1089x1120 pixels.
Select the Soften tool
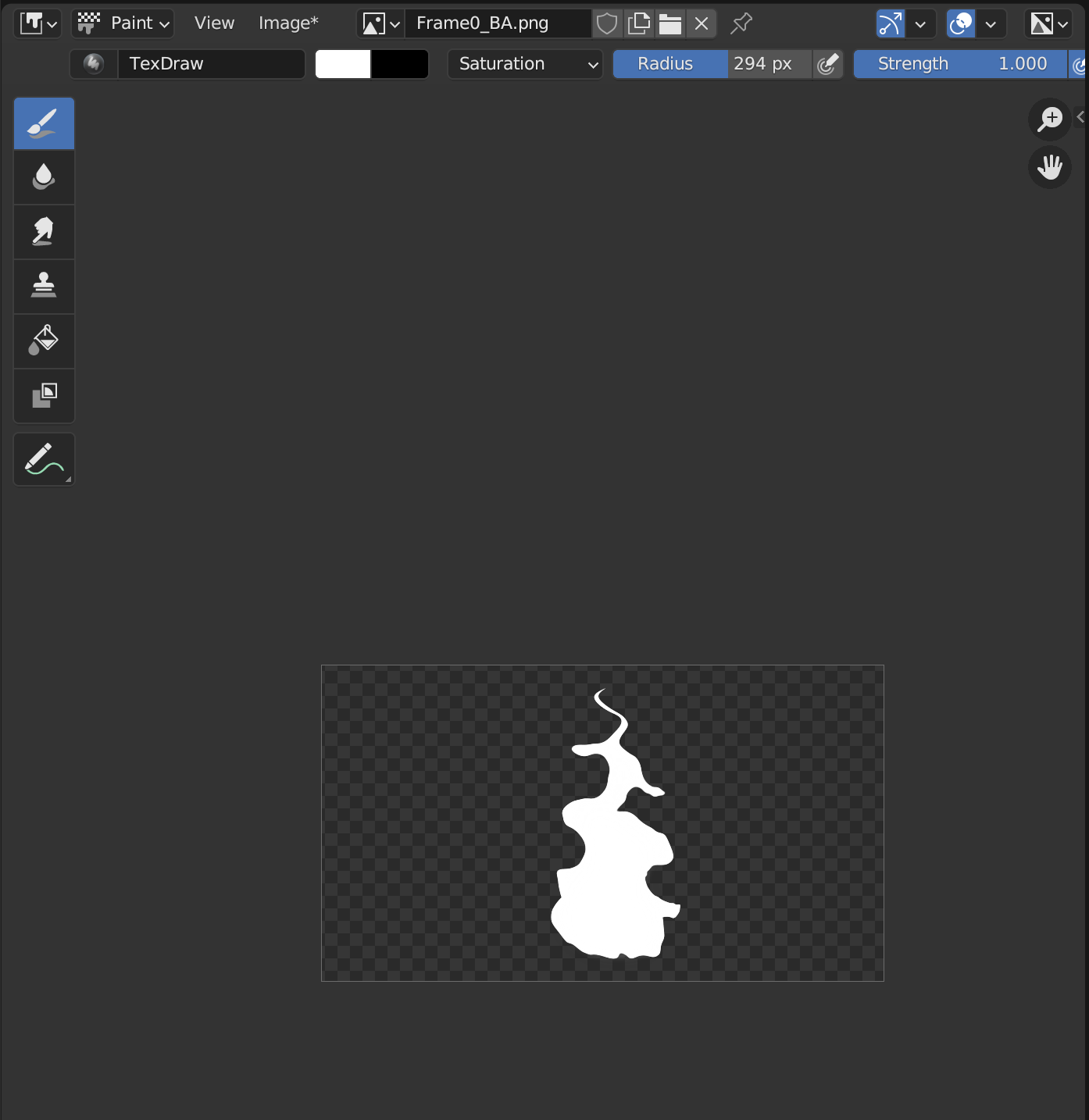tap(44, 177)
